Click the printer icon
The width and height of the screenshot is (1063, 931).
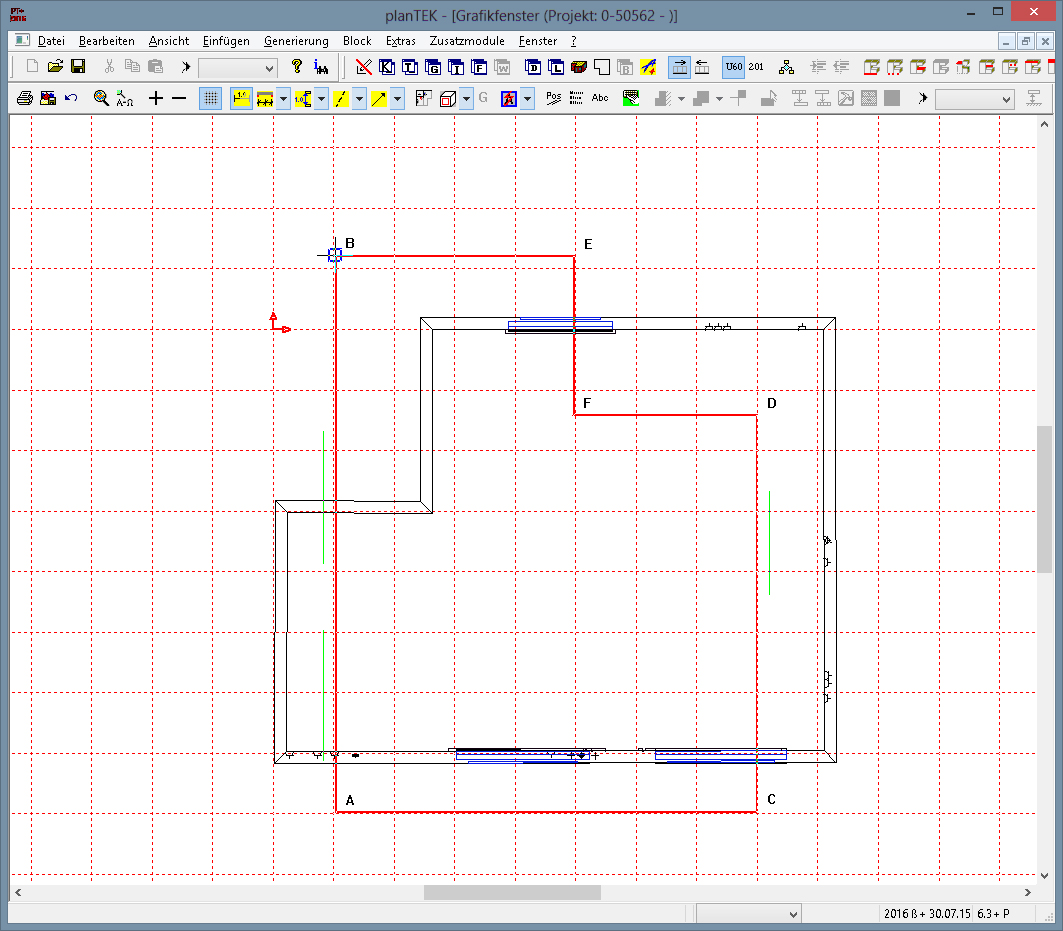[x=25, y=98]
